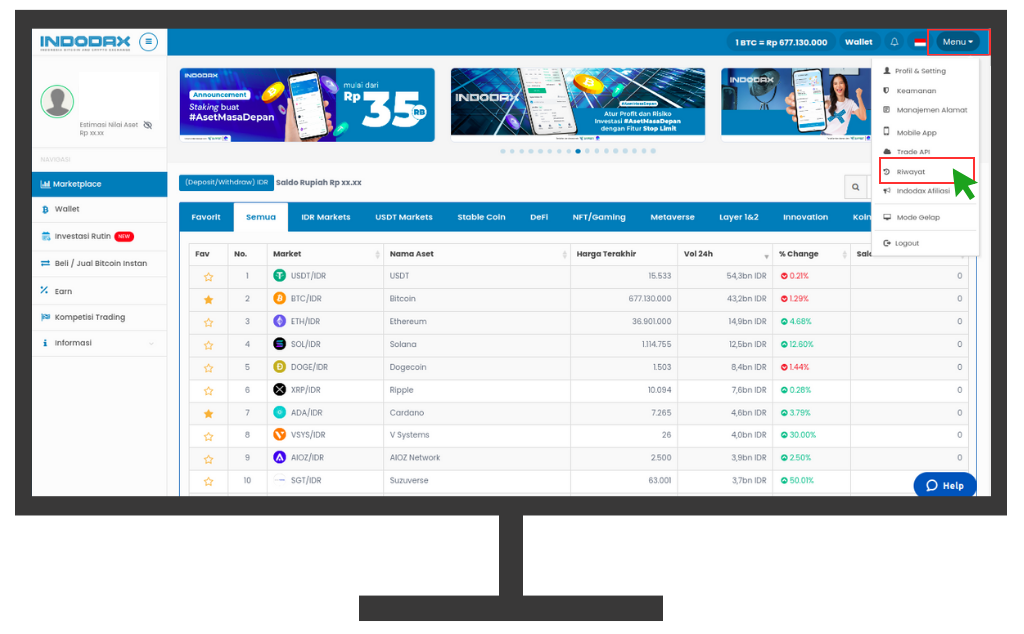Image resolution: width=1024 pixels, height=634 pixels.
Task: Click the INDODAX logo
Action: pyautogui.click(x=85, y=42)
